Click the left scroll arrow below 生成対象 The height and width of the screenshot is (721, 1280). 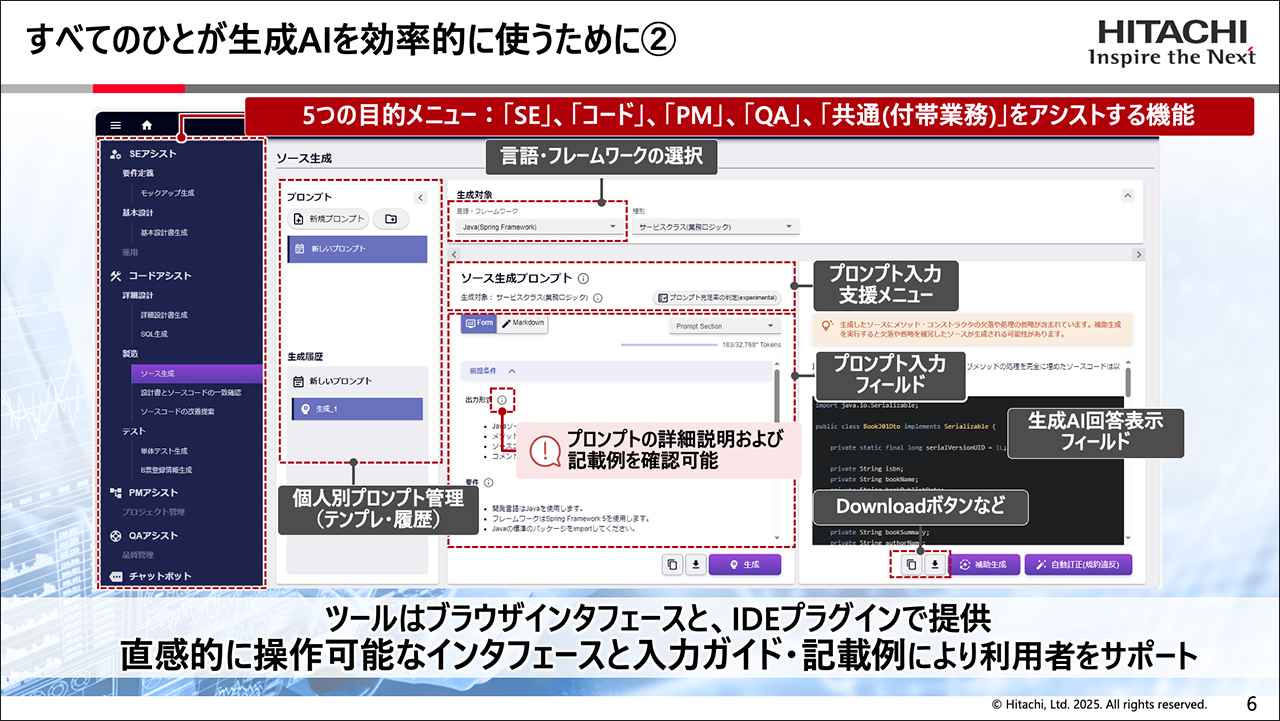tap(453, 255)
